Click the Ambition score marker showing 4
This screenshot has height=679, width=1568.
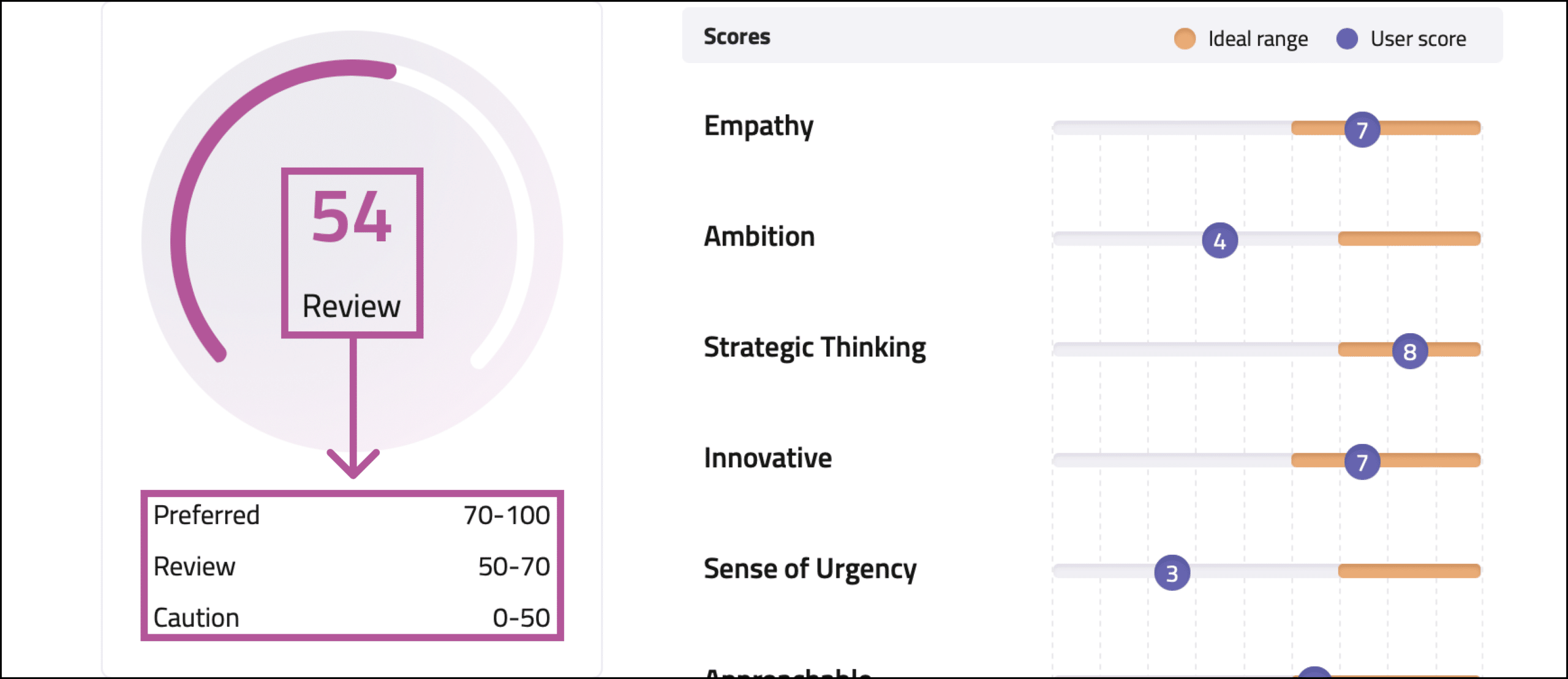click(x=1219, y=240)
